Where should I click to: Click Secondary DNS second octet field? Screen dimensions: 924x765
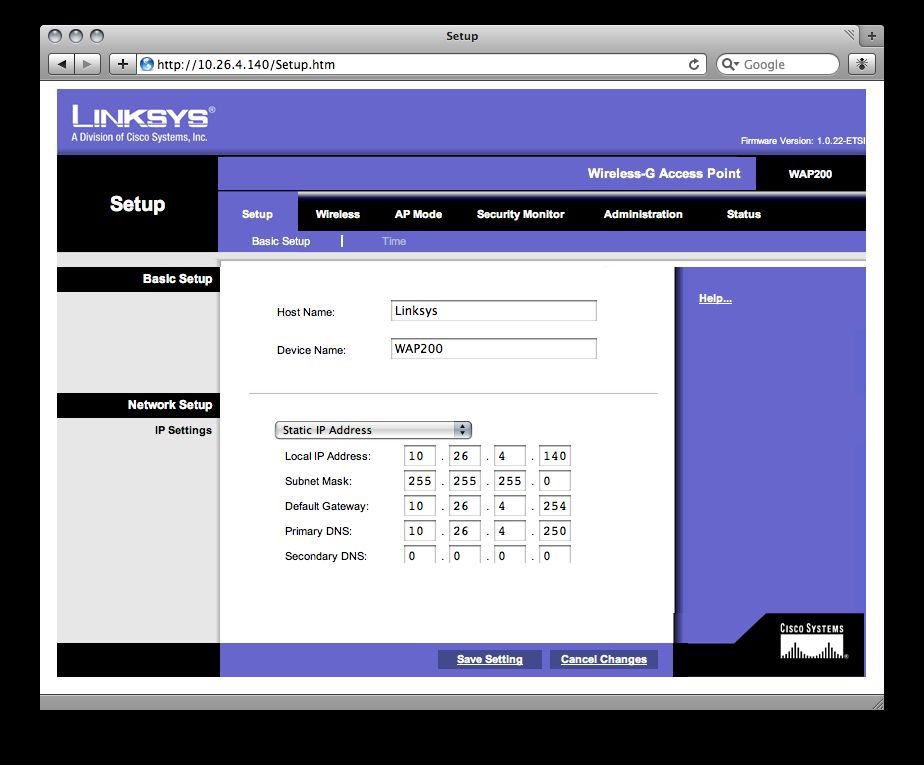pyautogui.click(x=464, y=555)
